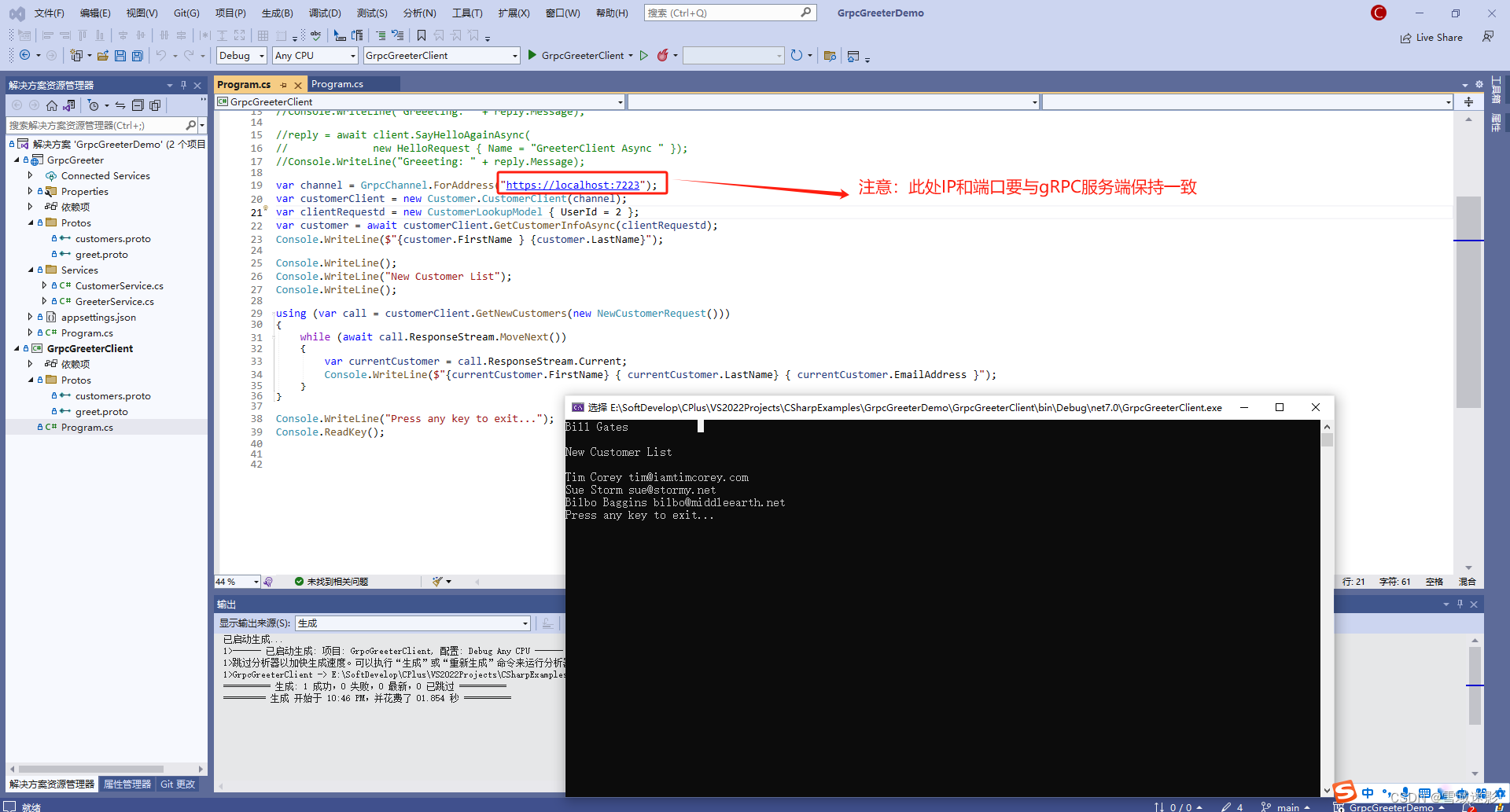Toggle Show All Files in Solution Explorer
Image resolution: width=1510 pixels, height=812 pixels.
point(155,105)
